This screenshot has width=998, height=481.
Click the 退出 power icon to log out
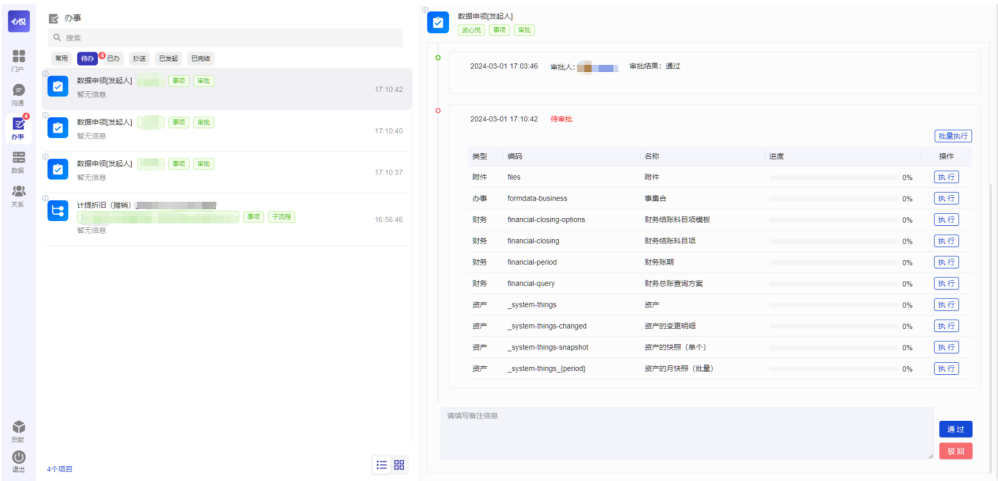coord(18,459)
